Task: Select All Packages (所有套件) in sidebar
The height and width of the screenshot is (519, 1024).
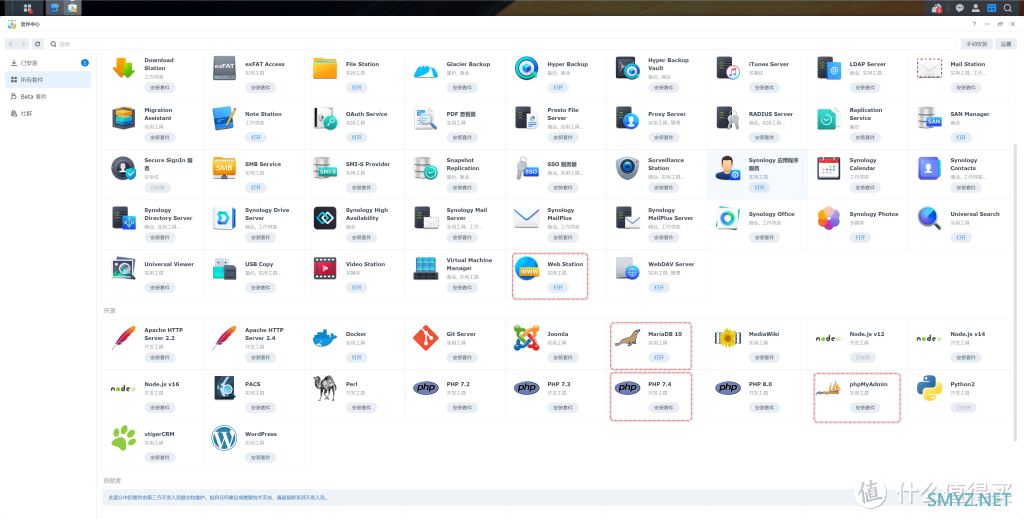Action: tap(48, 80)
